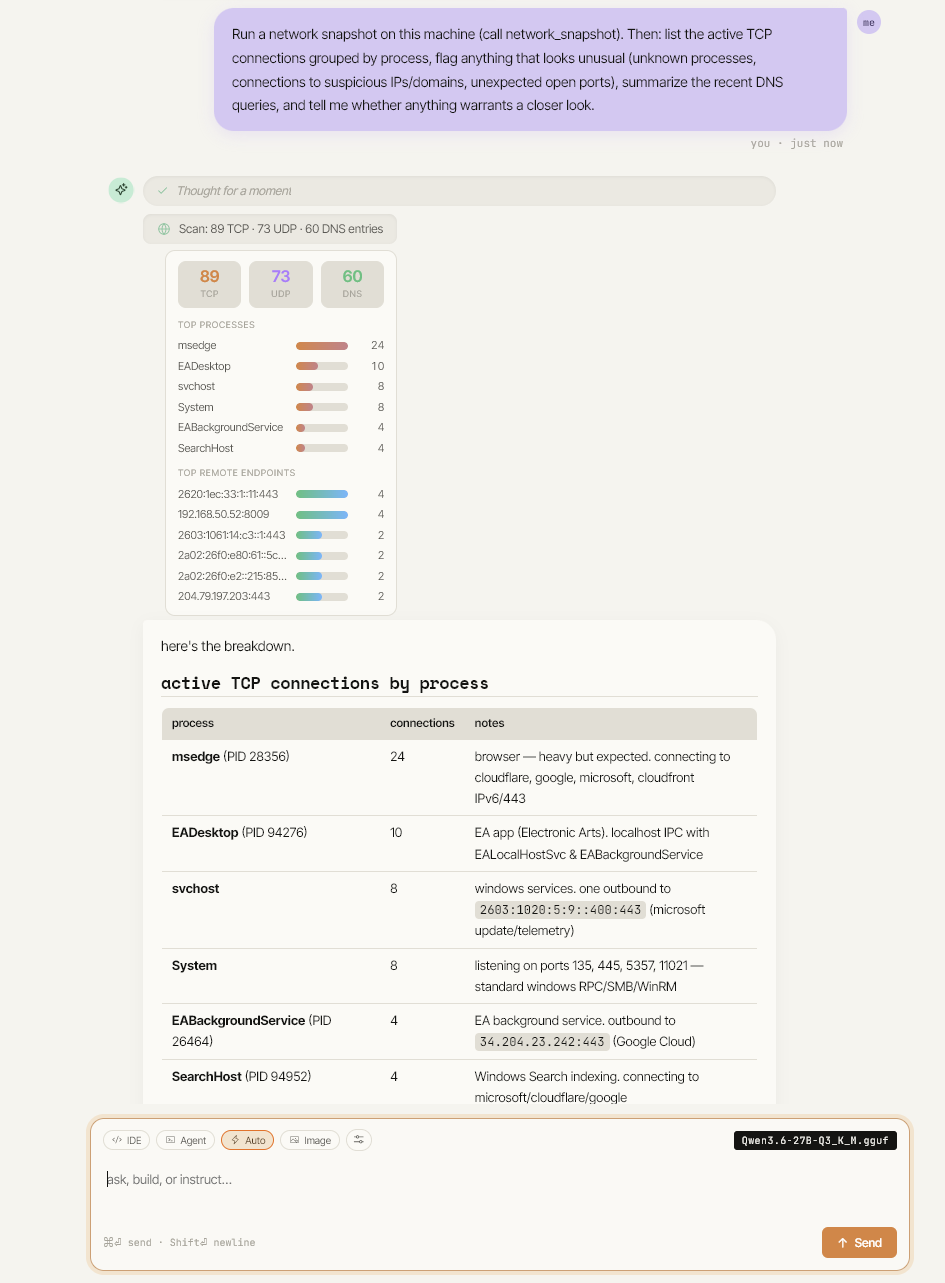This screenshot has height=1283, width=945.
Task: Select Image mode
Action: pyautogui.click(x=310, y=1140)
